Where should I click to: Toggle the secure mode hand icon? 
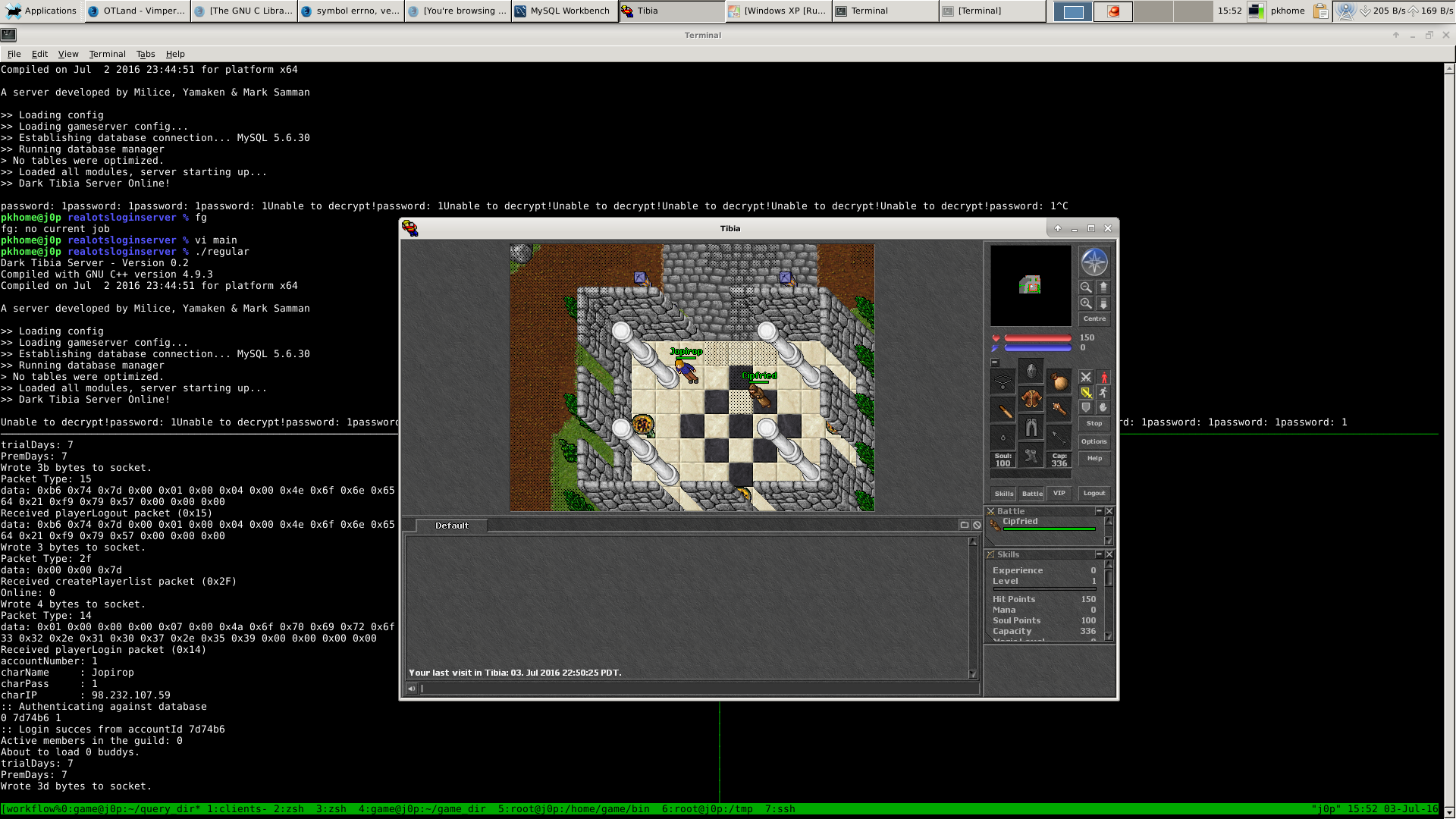(x=1103, y=407)
